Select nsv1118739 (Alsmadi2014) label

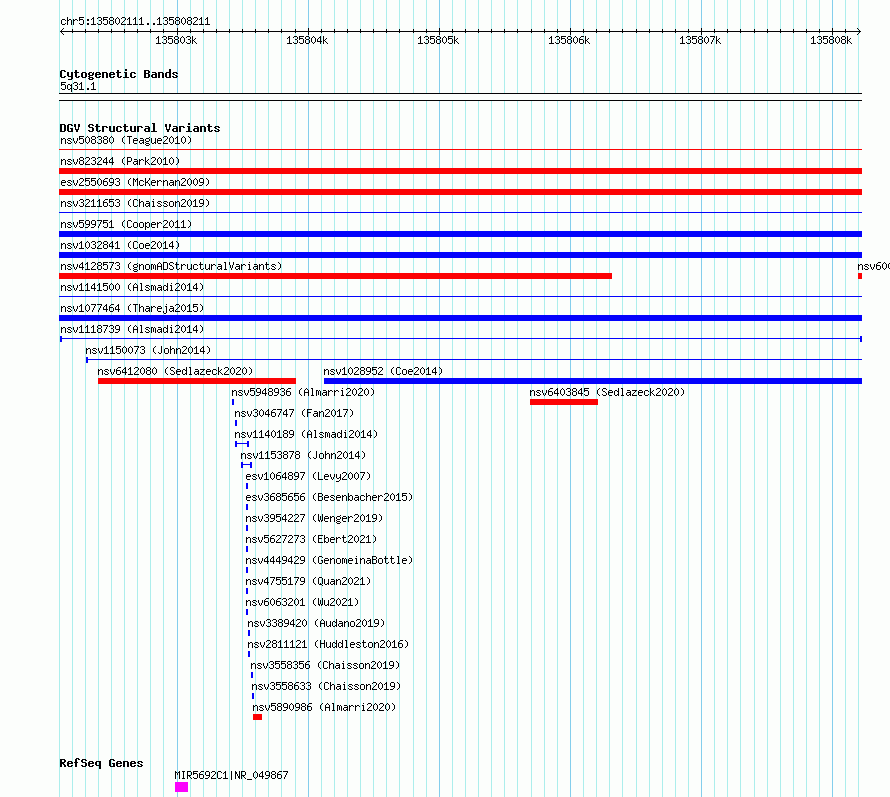[132, 329]
